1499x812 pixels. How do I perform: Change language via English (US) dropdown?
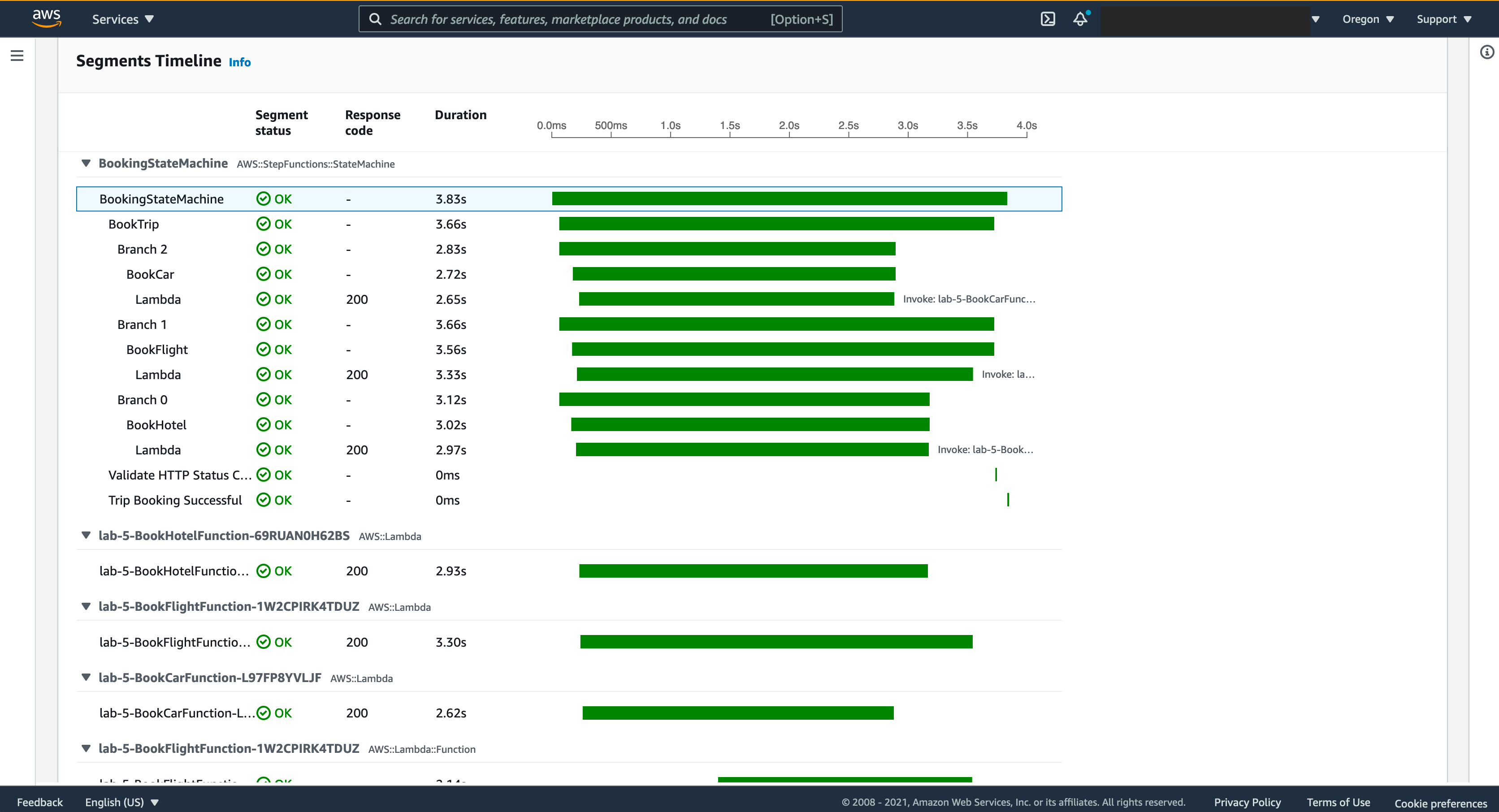(121, 802)
